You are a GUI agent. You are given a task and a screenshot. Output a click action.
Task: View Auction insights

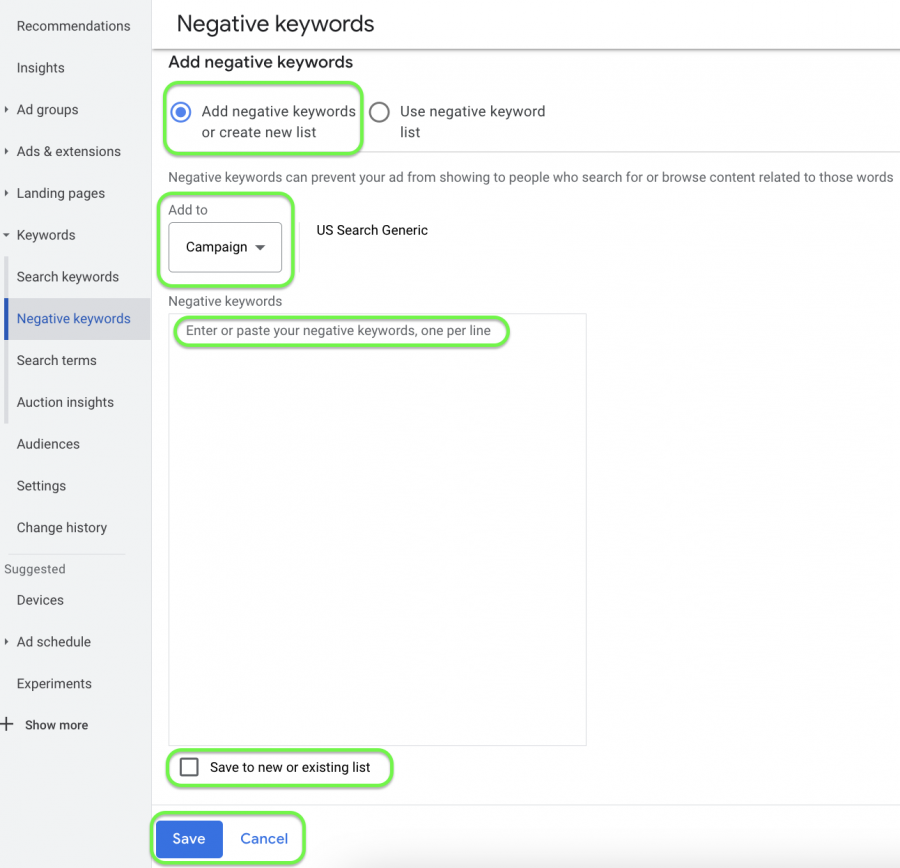pyautogui.click(x=65, y=401)
